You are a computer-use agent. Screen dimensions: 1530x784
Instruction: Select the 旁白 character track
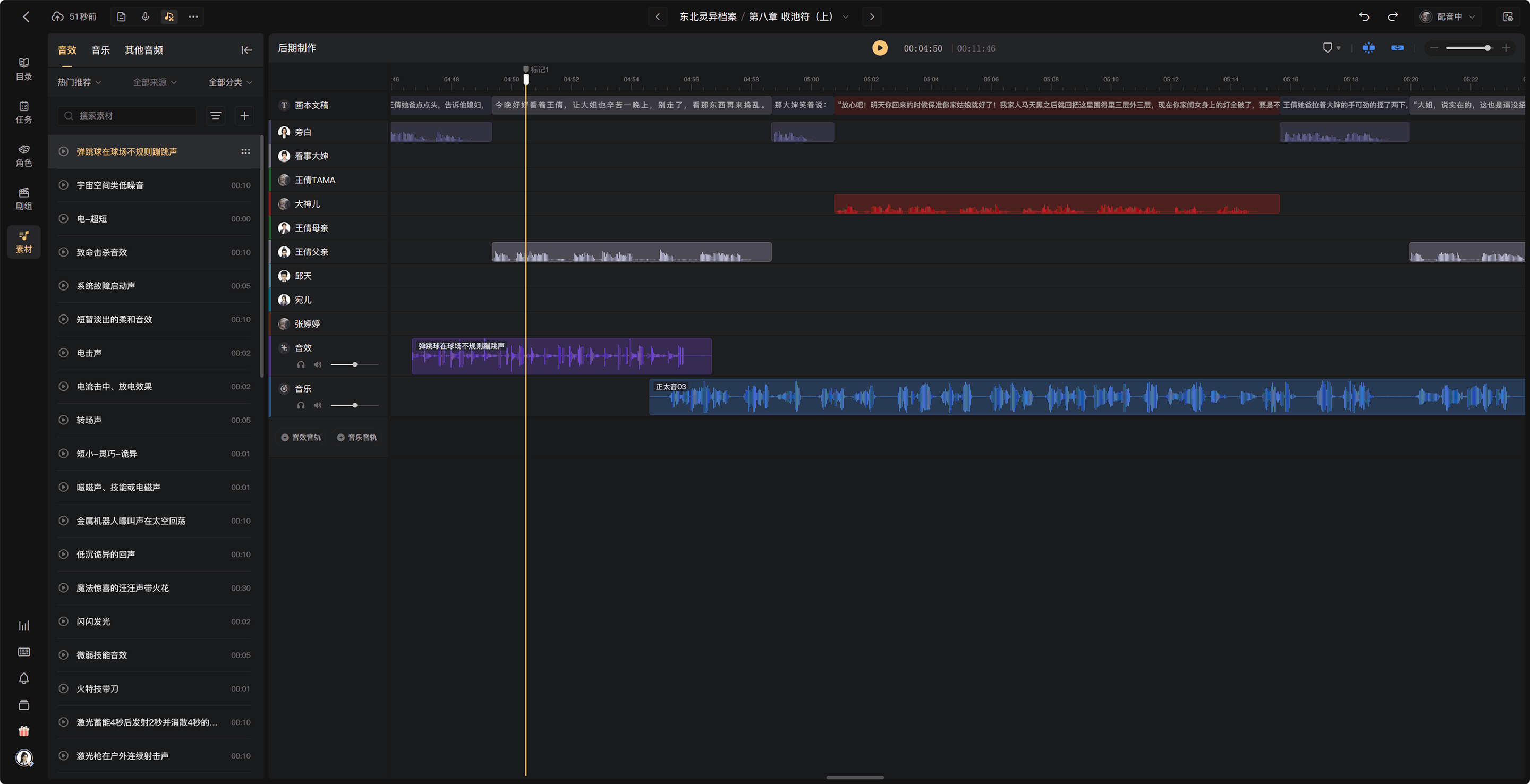[328, 132]
